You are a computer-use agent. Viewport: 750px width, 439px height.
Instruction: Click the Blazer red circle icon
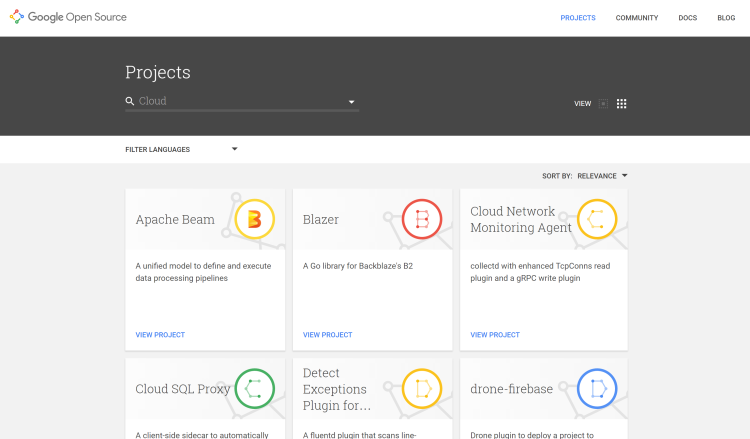tap(422, 219)
